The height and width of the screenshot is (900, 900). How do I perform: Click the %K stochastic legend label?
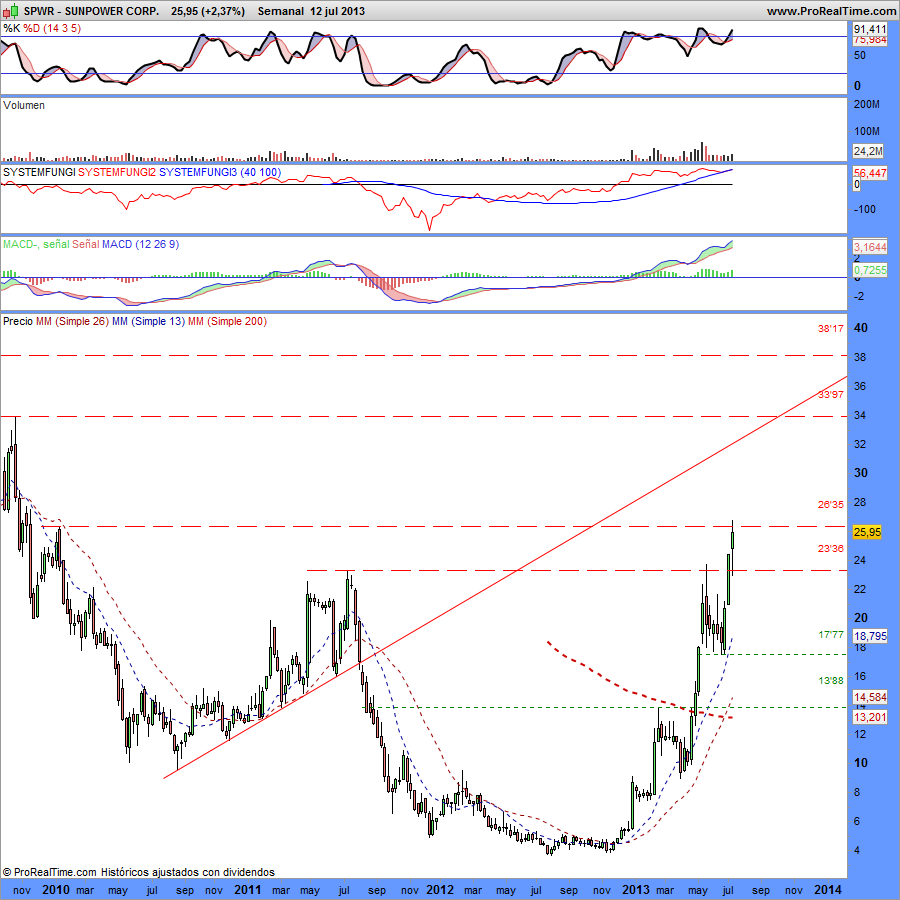click(11, 28)
